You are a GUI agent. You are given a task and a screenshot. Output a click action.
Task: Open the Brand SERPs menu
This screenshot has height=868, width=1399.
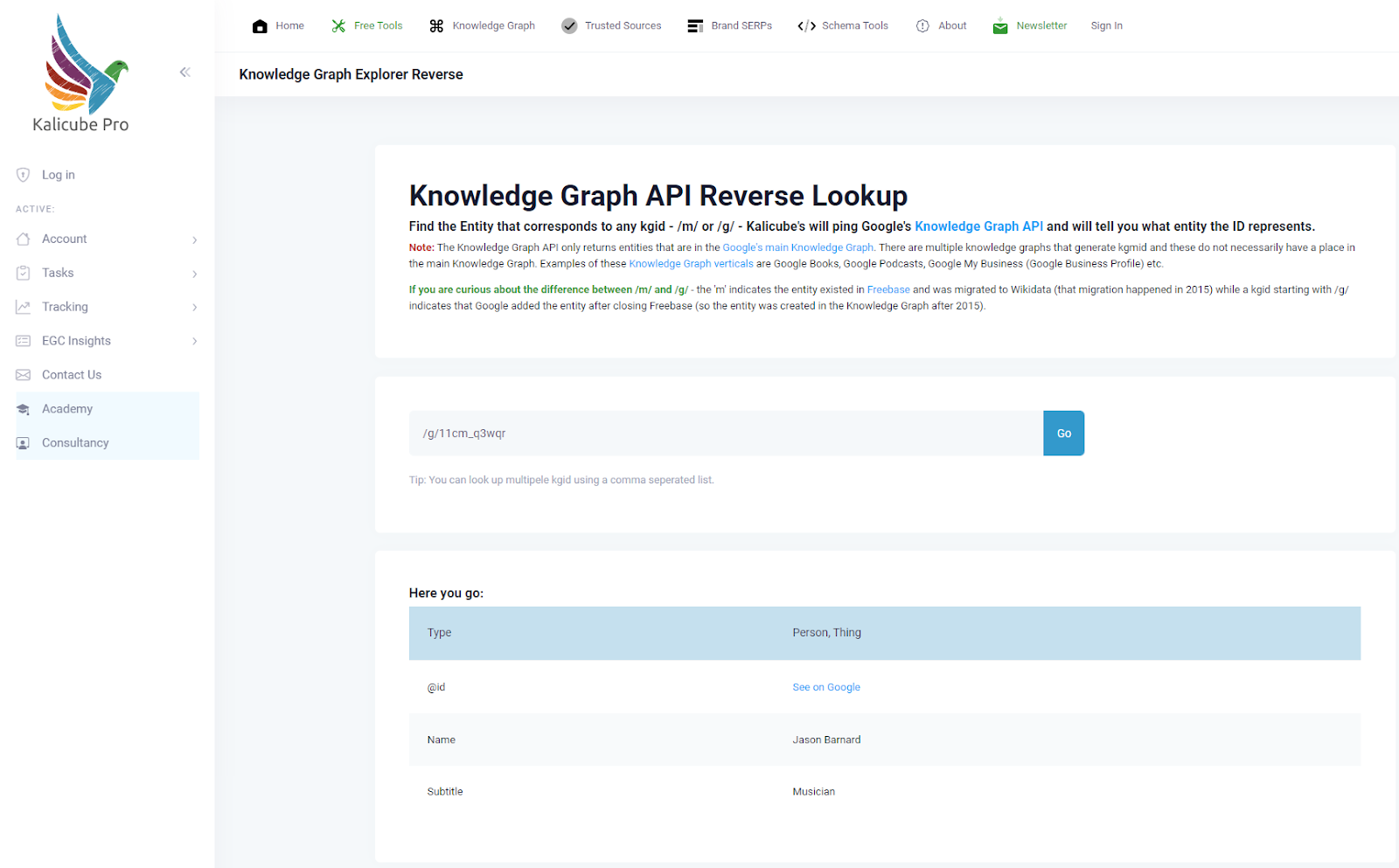(x=741, y=26)
